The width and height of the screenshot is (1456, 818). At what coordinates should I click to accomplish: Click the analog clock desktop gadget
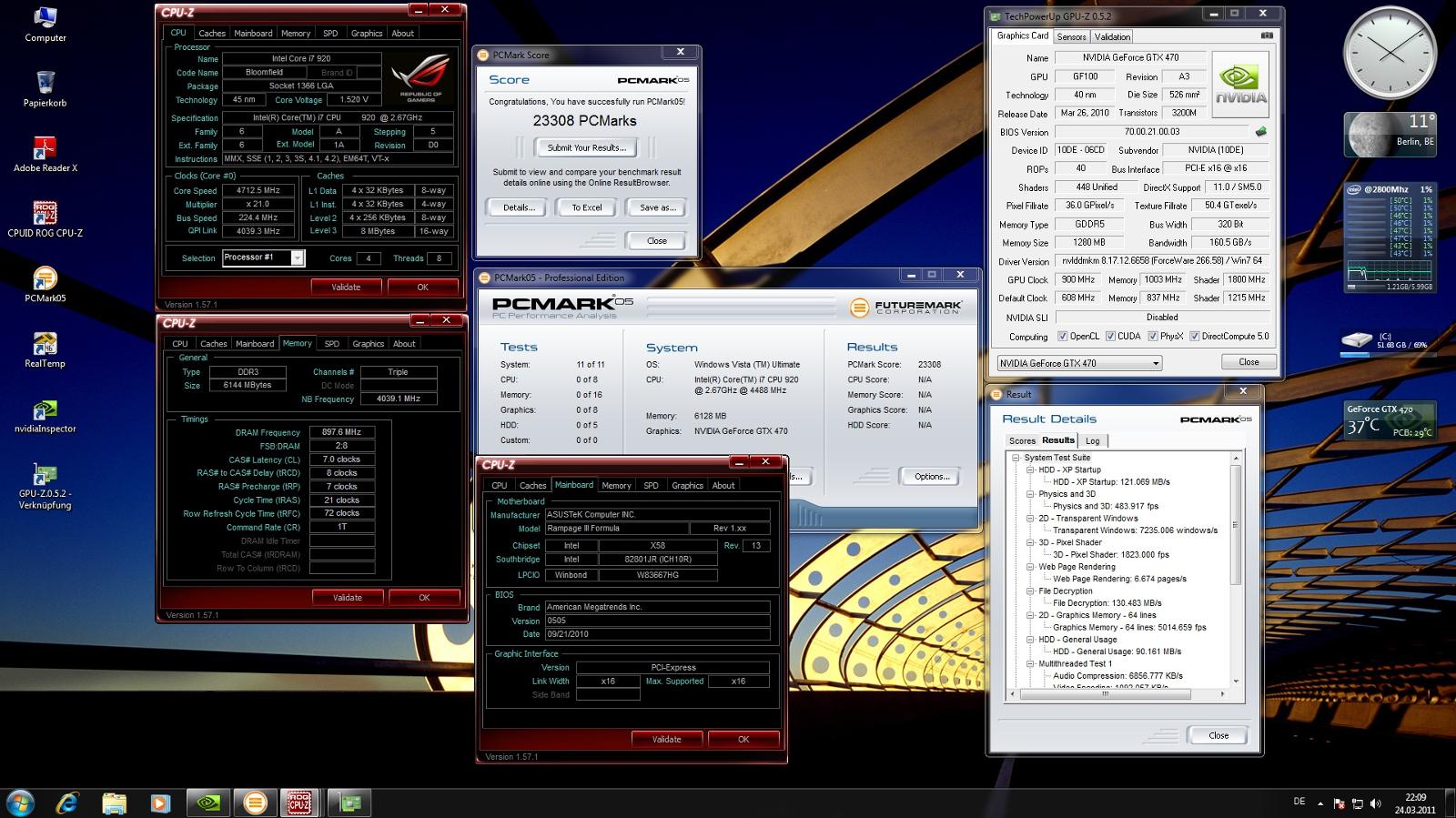click(x=1390, y=53)
